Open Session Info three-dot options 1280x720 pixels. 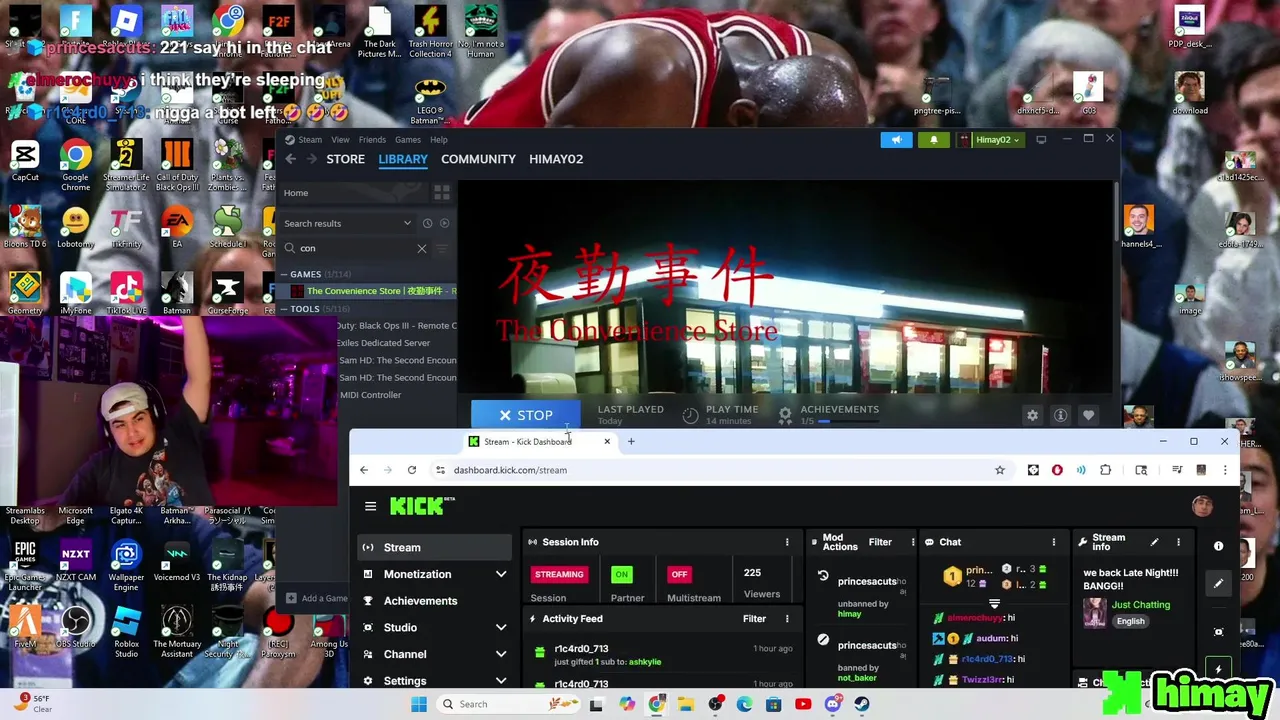(x=787, y=542)
